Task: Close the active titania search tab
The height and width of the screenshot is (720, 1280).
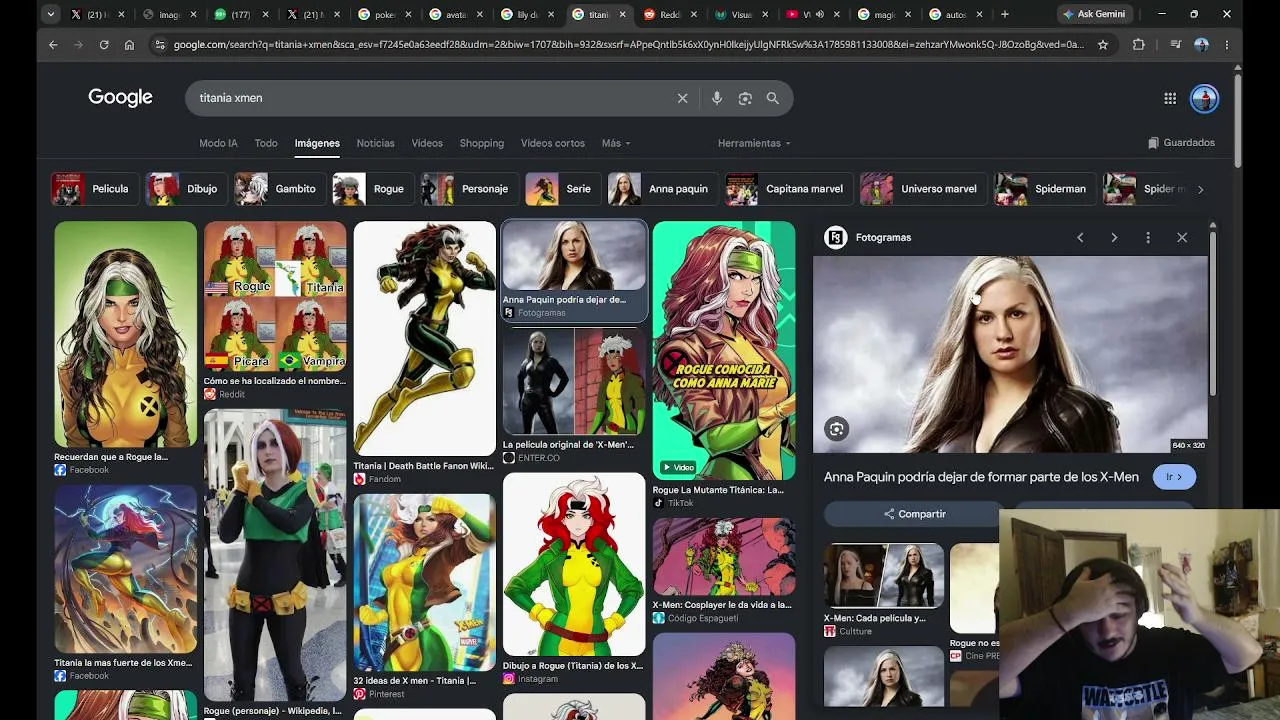Action: coord(623,15)
